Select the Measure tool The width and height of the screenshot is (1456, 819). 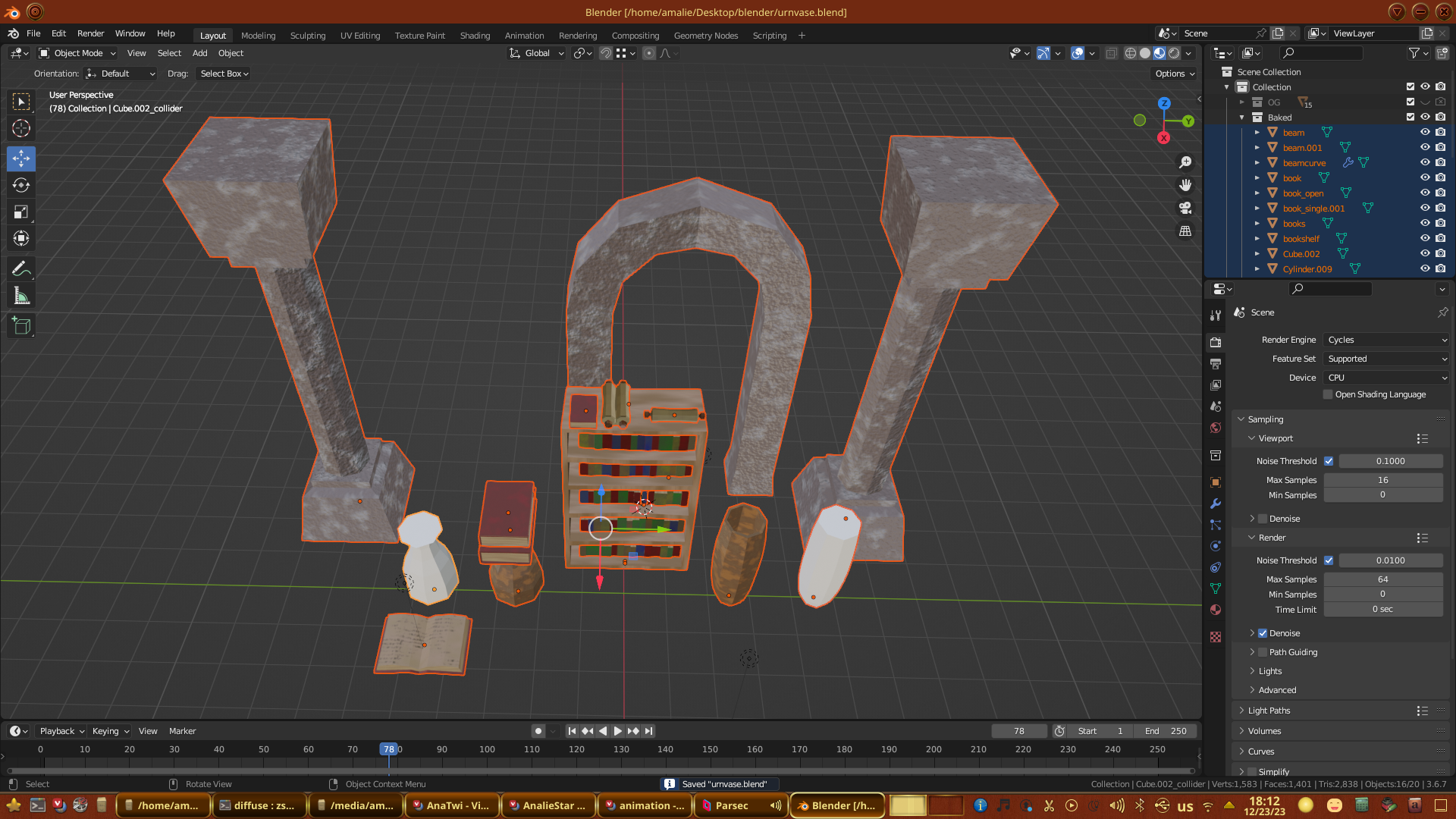click(x=21, y=297)
